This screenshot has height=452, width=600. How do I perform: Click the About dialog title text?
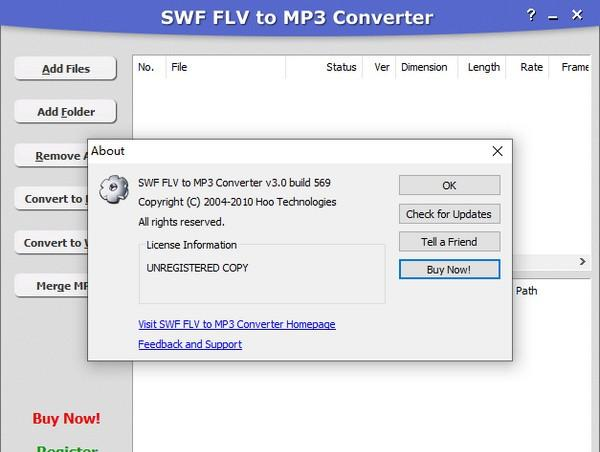[108, 151]
